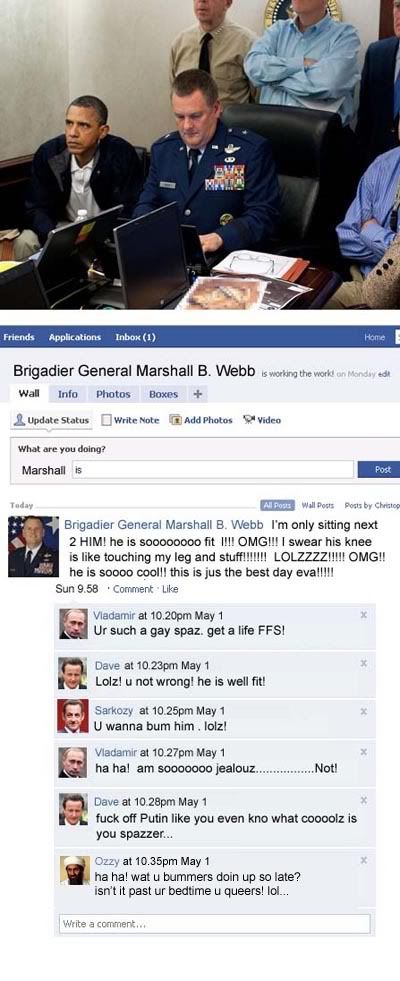400x981 pixels.
Task: Switch to the Info tab
Action: point(68,394)
